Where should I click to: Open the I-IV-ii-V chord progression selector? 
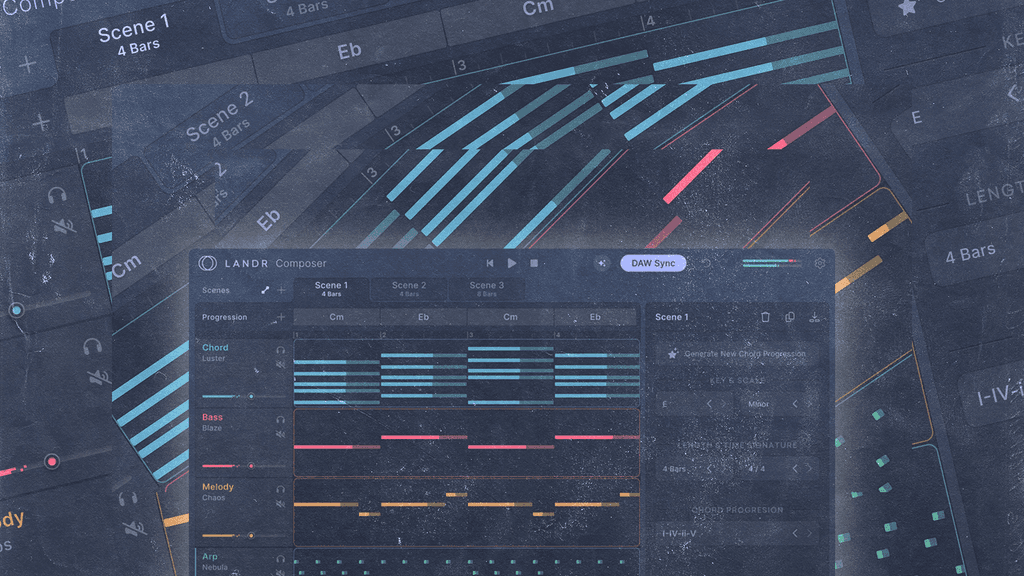click(x=737, y=534)
